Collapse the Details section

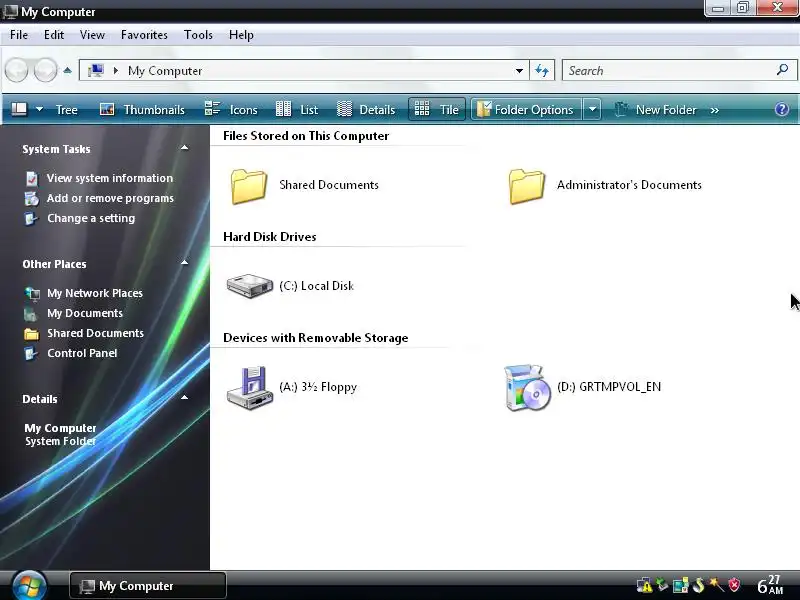coord(185,397)
